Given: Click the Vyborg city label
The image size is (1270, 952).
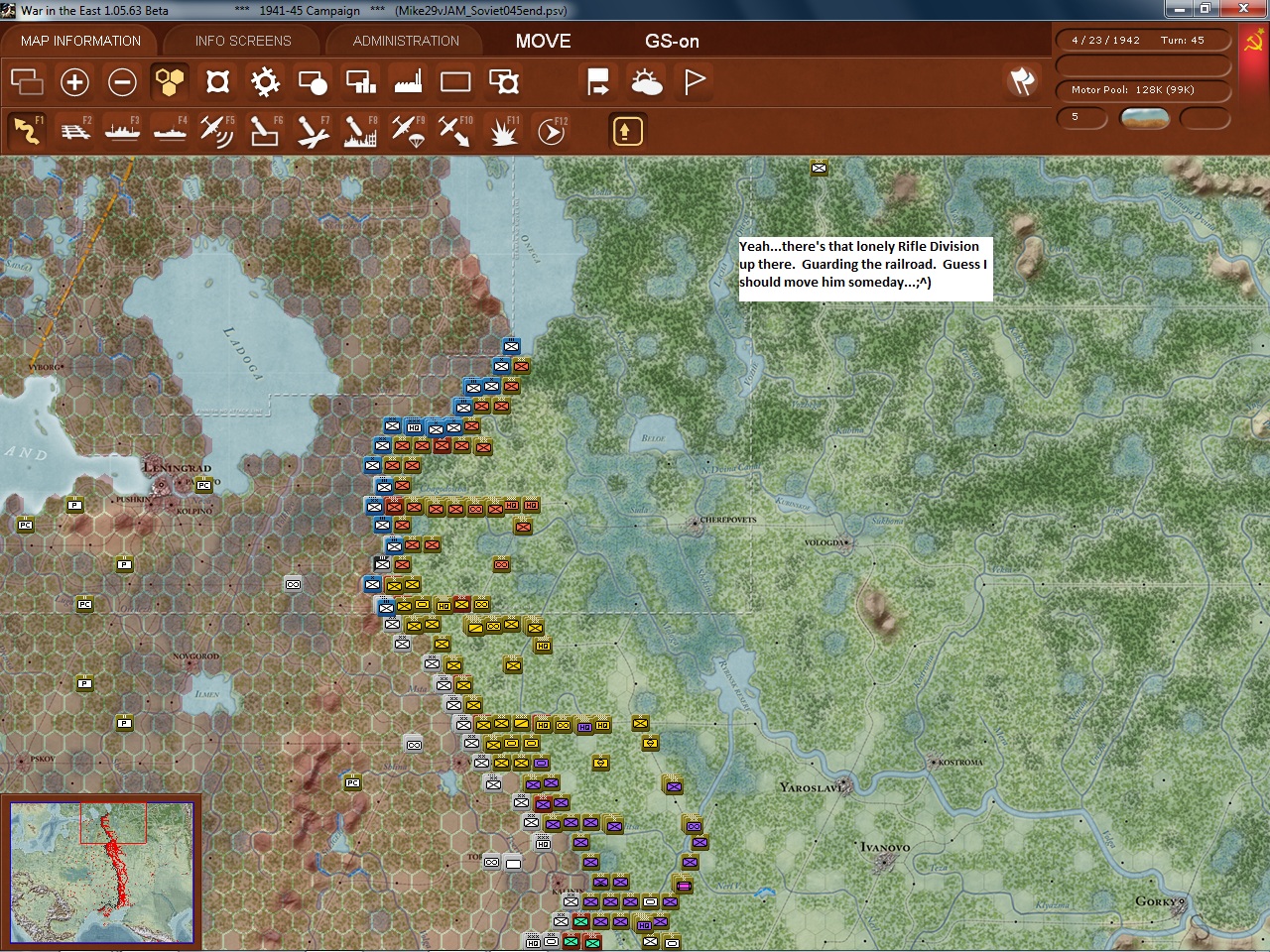Looking at the screenshot, I should click(44, 367).
